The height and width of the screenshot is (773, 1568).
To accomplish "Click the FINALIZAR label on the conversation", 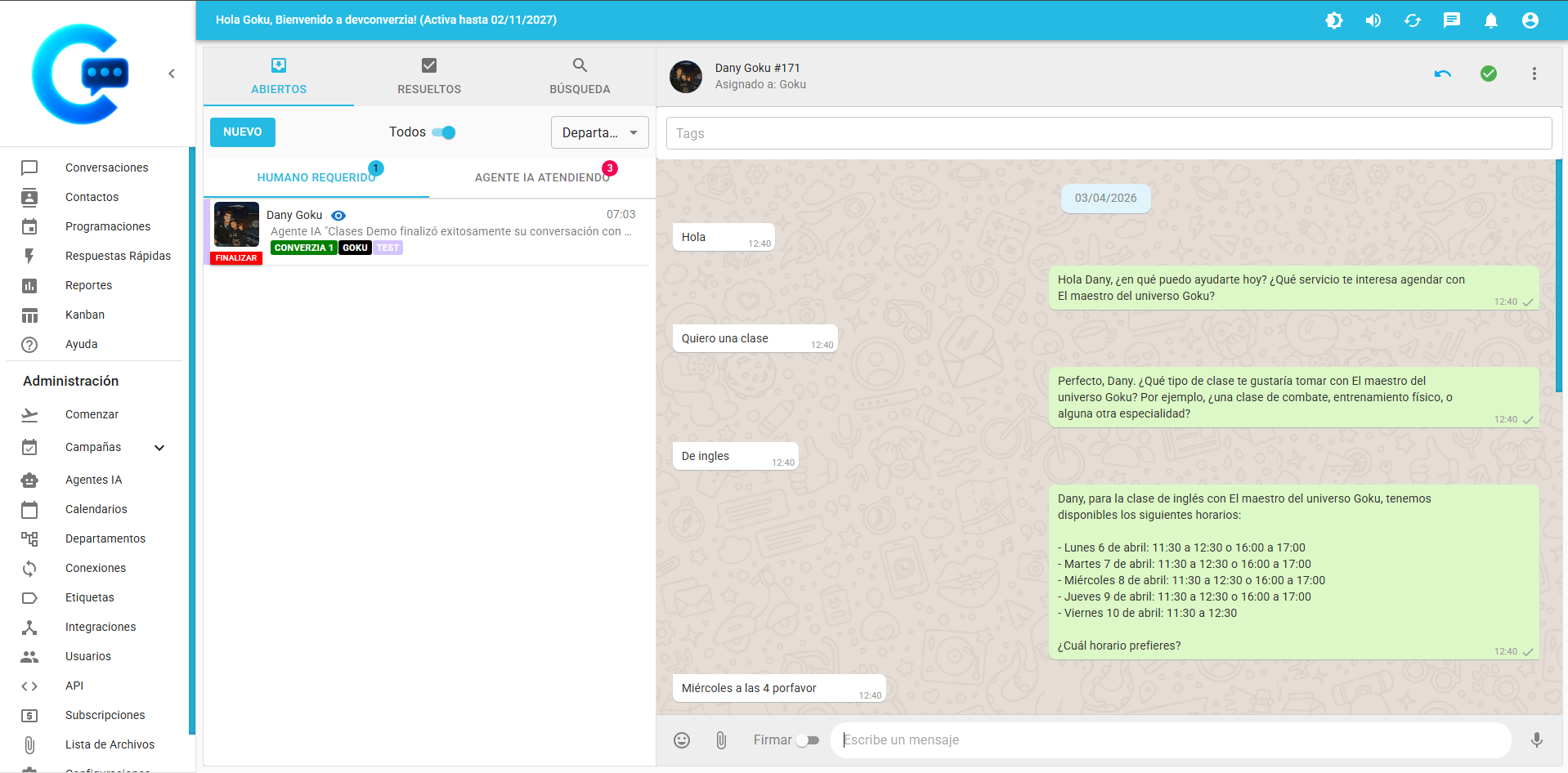I will 235,257.
